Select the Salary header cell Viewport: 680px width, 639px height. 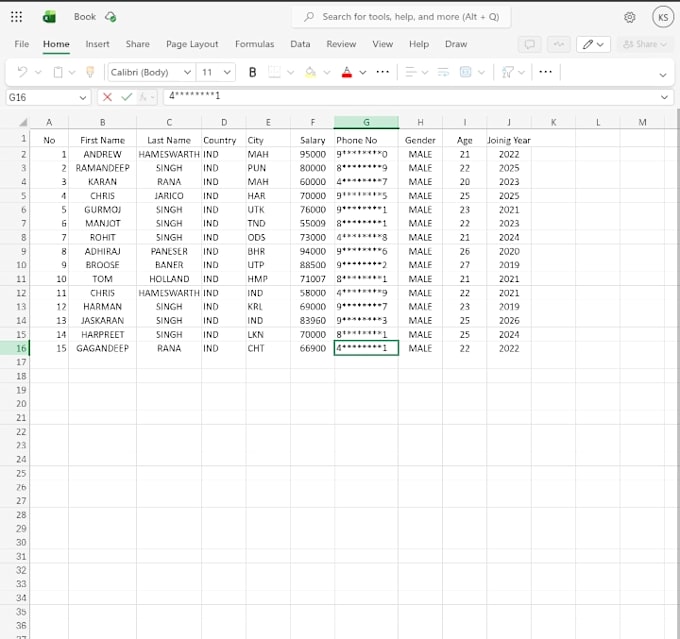pos(312,140)
